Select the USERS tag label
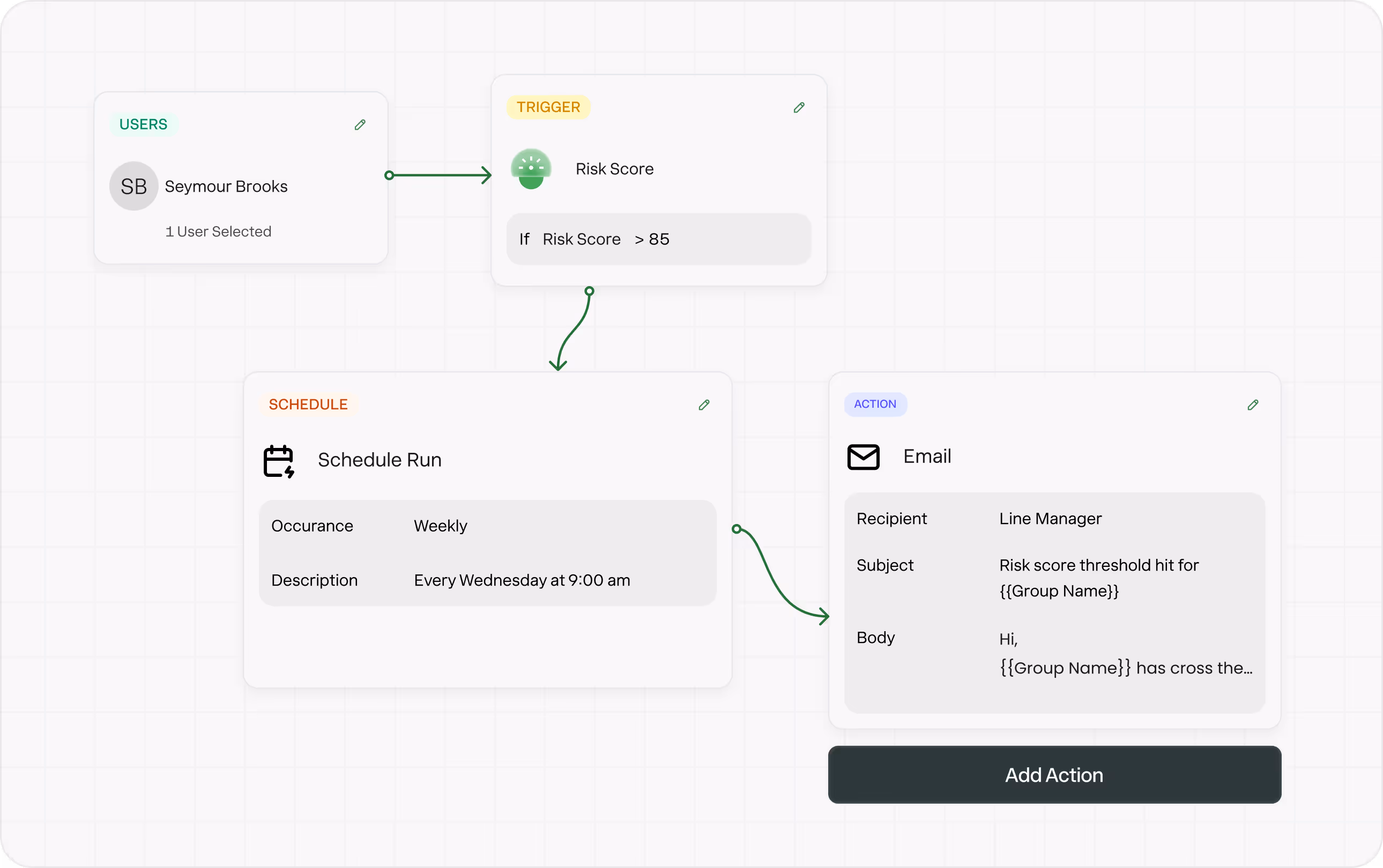Screen dimensions: 1383x868 click(x=143, y=124)
